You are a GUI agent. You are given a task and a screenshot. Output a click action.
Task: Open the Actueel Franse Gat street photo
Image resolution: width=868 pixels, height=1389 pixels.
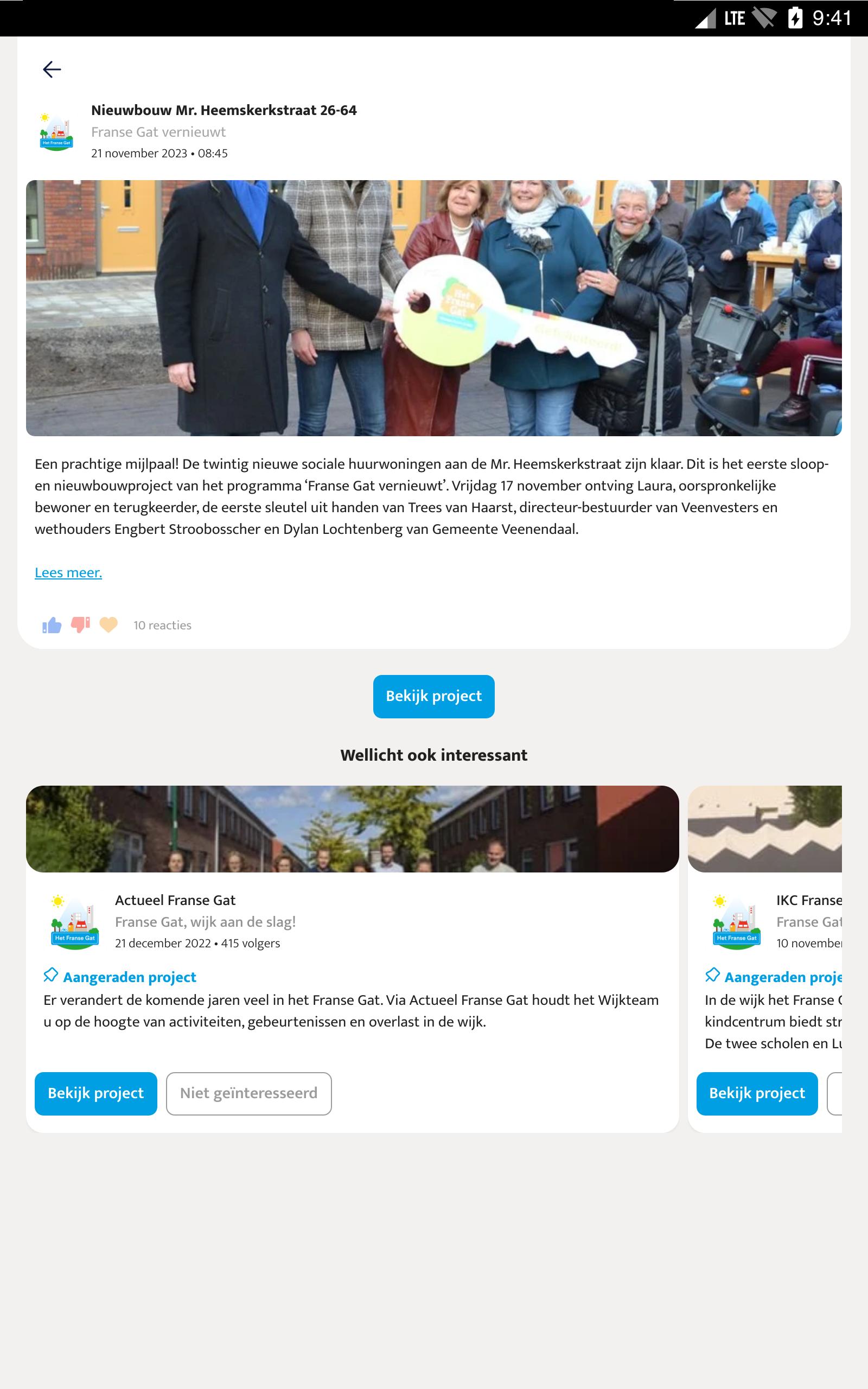pos(353,829)
